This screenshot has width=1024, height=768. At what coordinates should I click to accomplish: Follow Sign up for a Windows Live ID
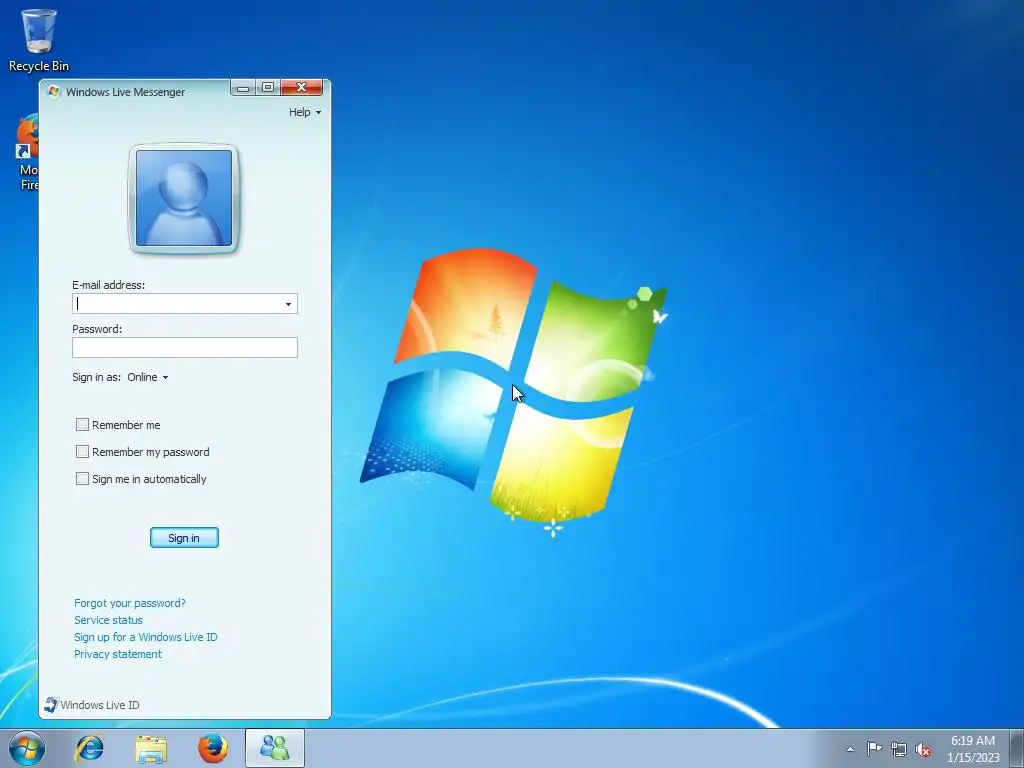[146, 637]
